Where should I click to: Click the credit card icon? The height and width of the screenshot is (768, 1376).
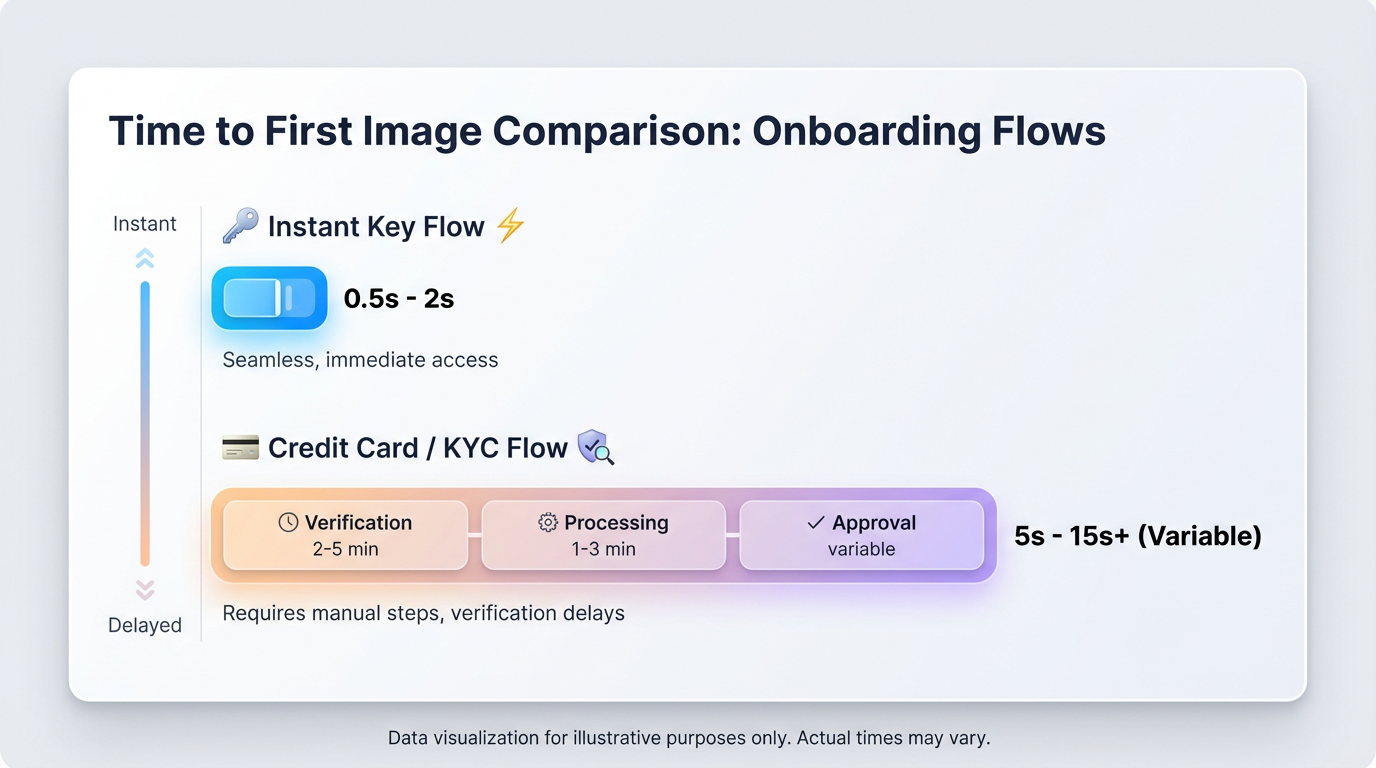[240, 448]
